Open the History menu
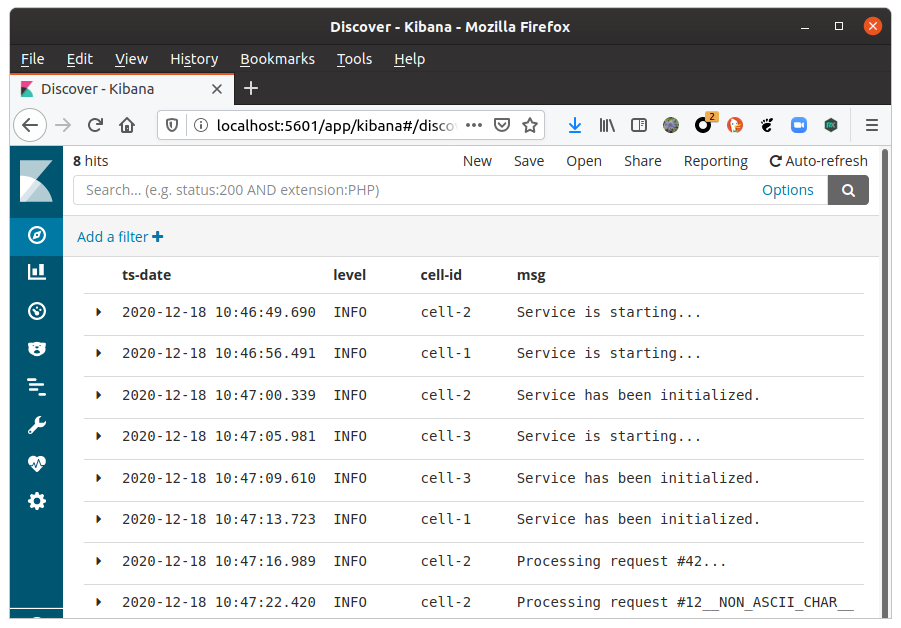Screen dimensions: 901x628 pos(194,59)
